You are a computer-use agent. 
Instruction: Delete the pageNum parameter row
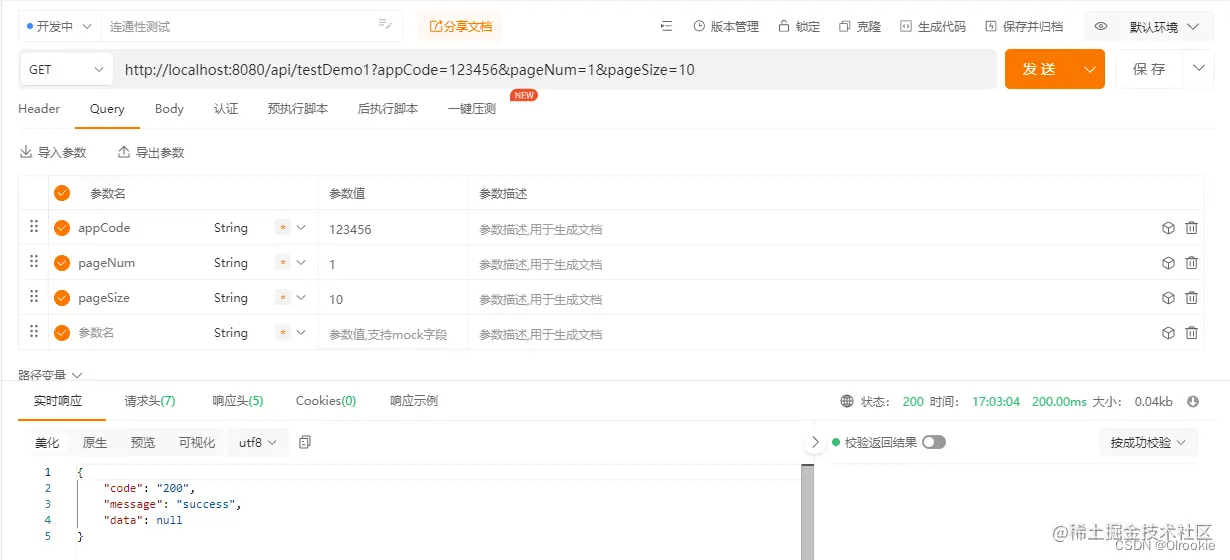click(1191, 263)
